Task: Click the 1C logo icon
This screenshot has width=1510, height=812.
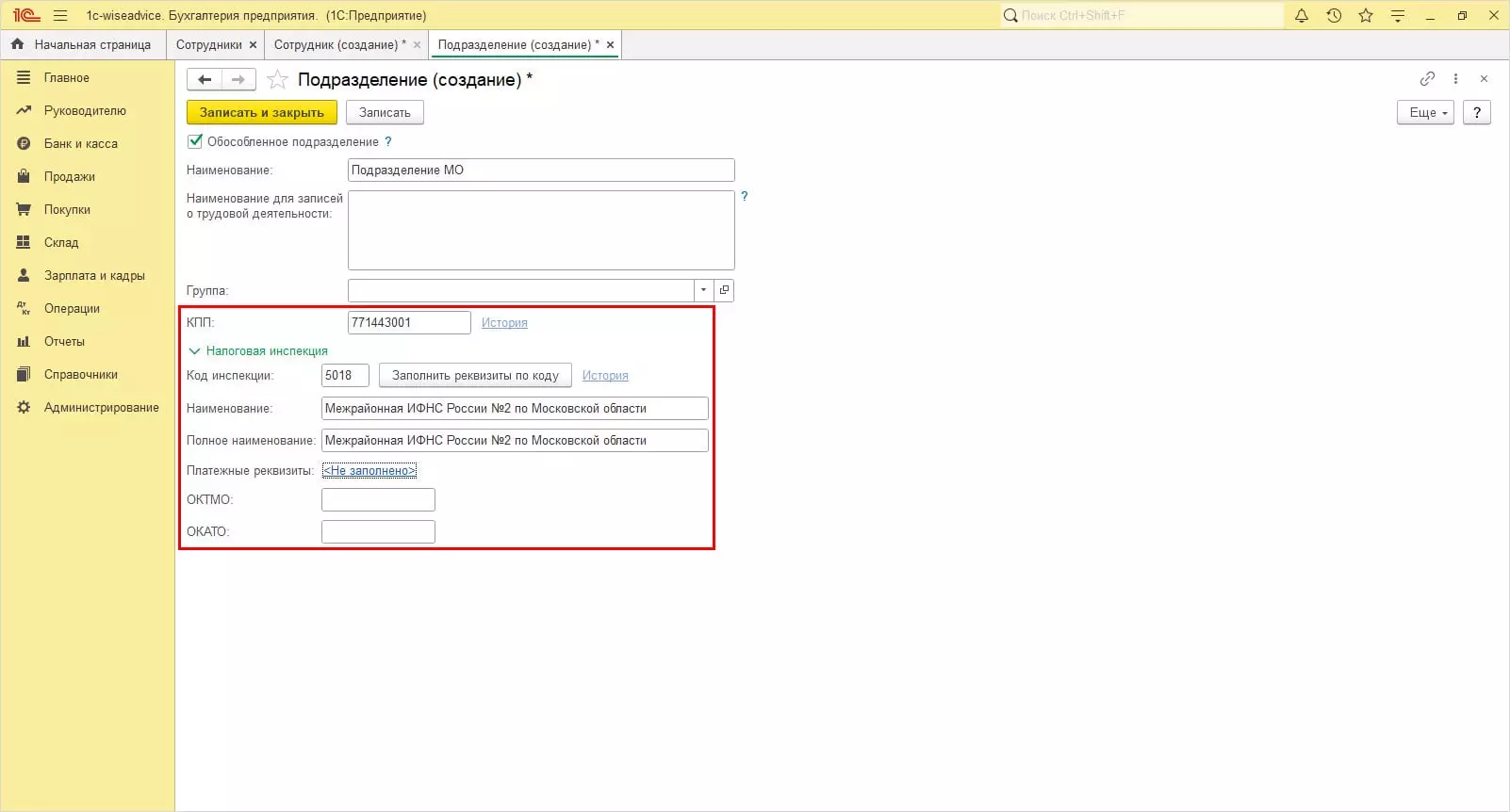Action: 25,15
